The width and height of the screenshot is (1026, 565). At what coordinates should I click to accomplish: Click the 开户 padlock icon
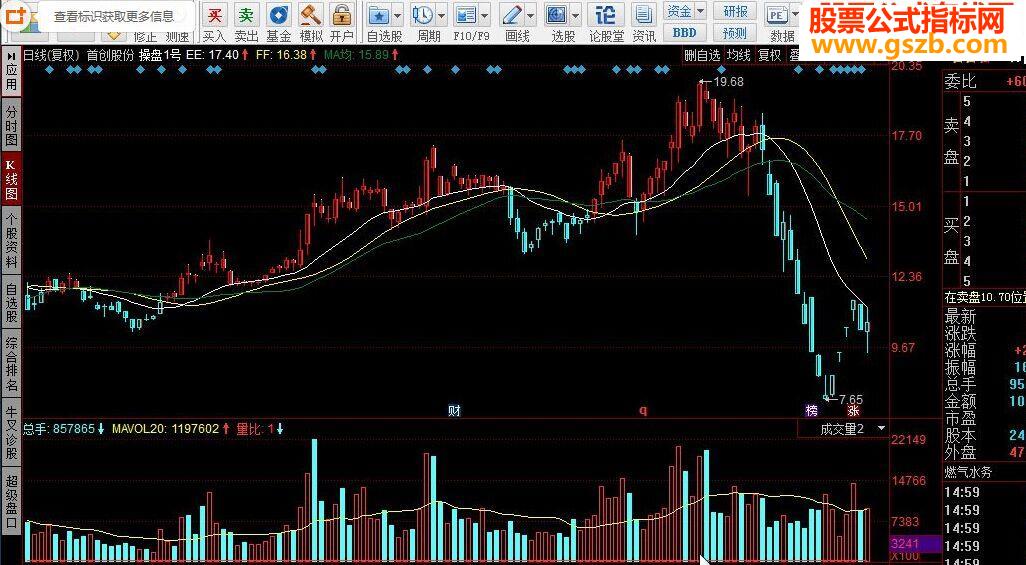point(341,14)
